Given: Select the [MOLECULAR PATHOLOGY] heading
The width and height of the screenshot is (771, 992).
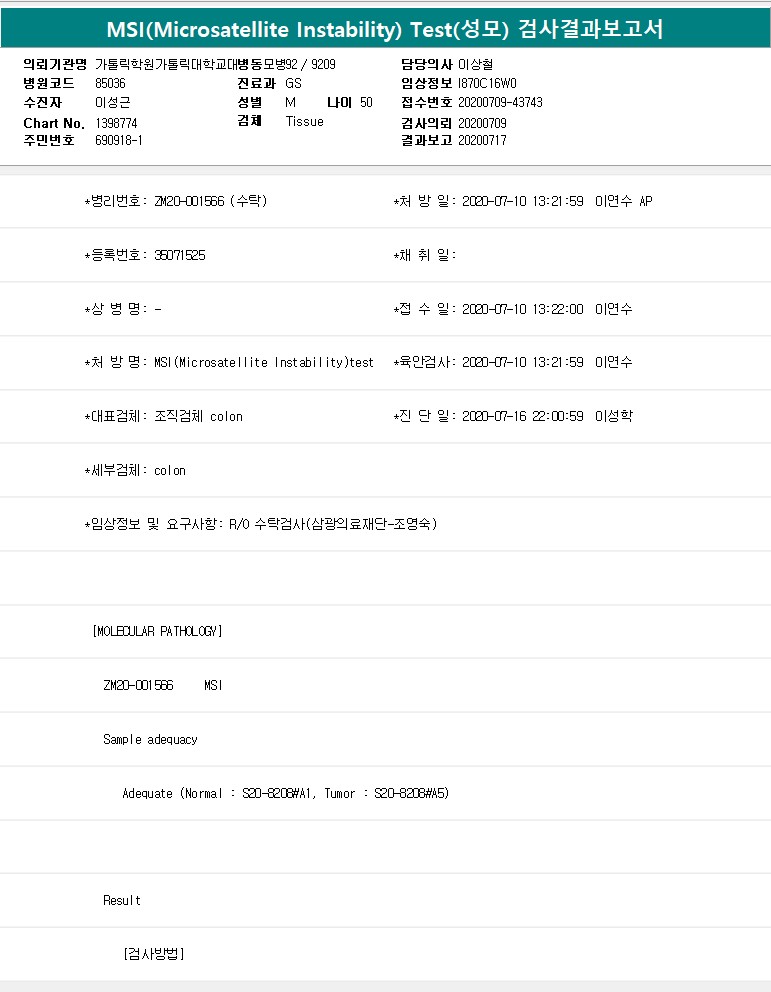Looking at the screenshot, I should tap(157, 631).
